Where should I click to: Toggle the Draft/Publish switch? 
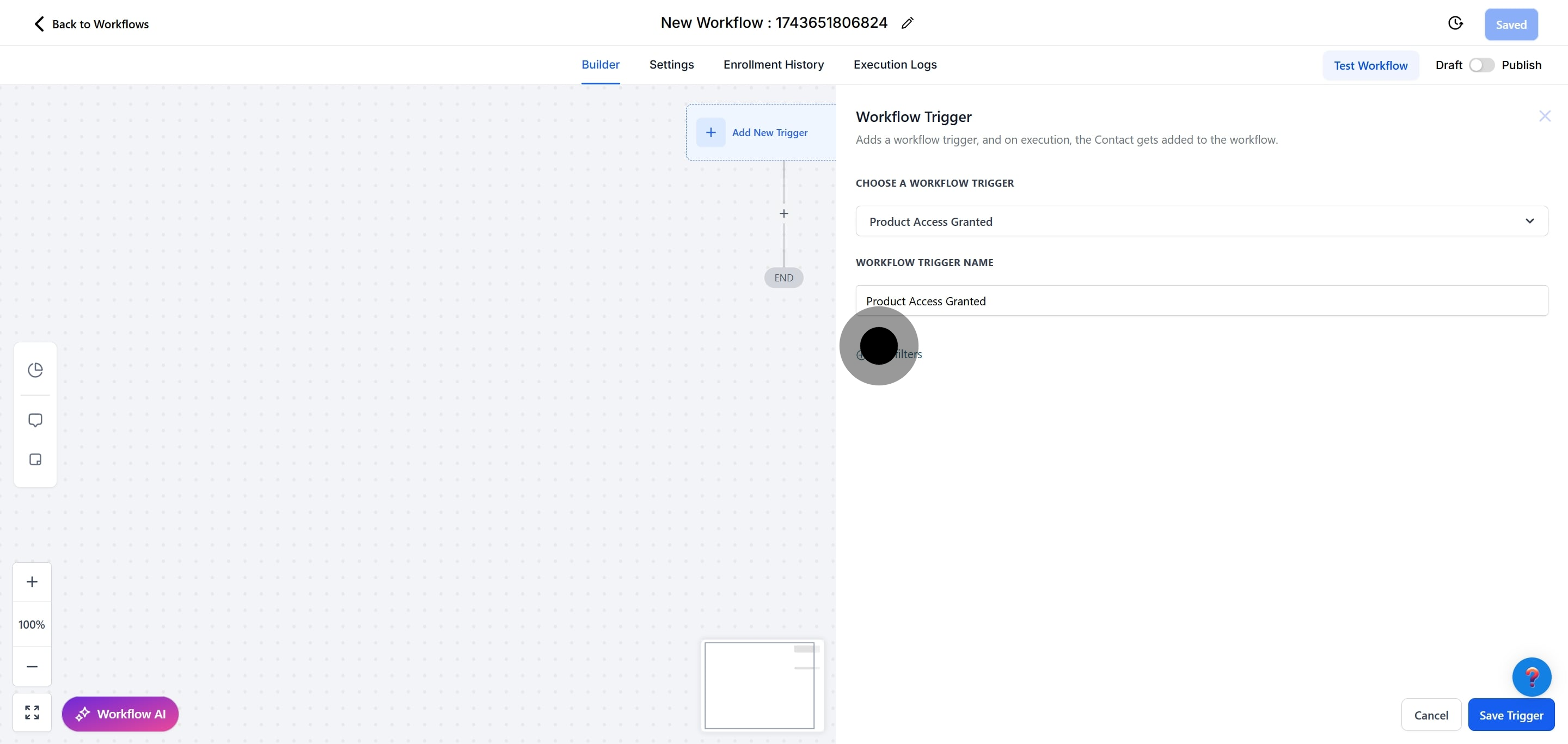(1481, 65)
